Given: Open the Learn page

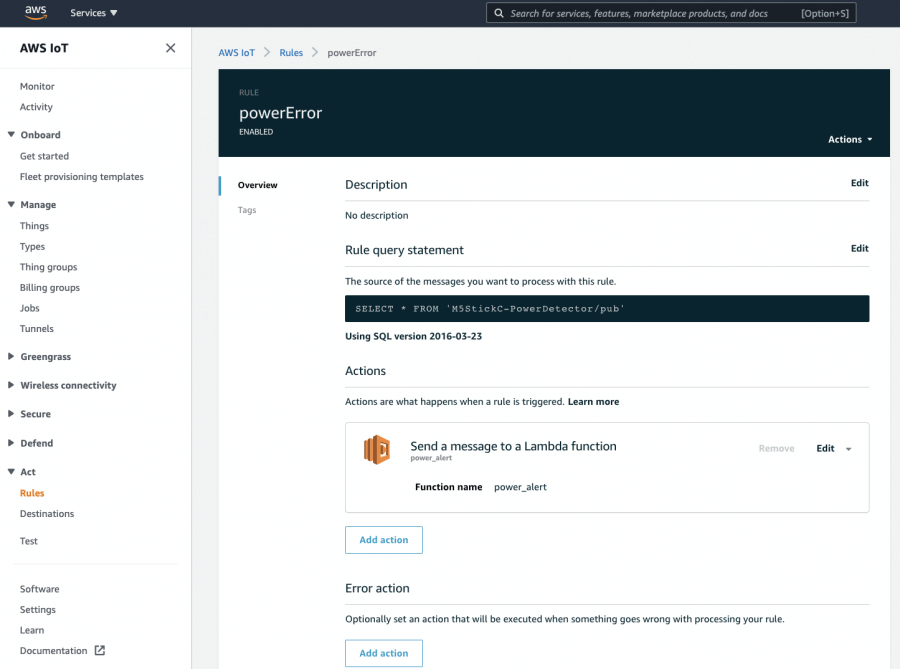Looking at the screenshot, I should [x=32, y=630].
